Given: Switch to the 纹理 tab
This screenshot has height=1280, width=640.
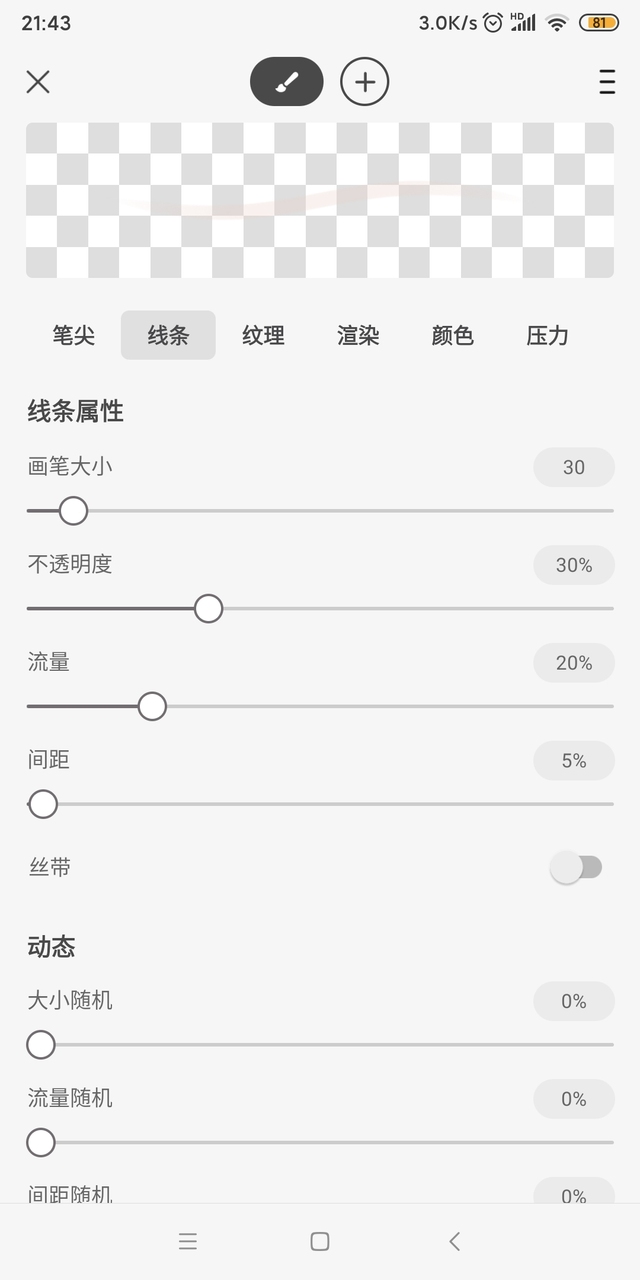Looking at the screenshot, I should click(263, 335).
